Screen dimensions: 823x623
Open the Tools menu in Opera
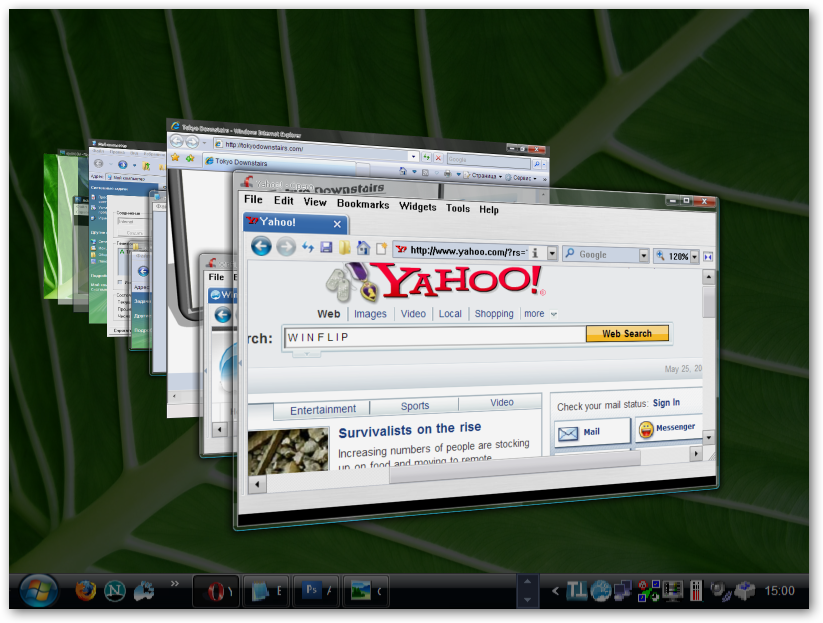coord(458,208)
